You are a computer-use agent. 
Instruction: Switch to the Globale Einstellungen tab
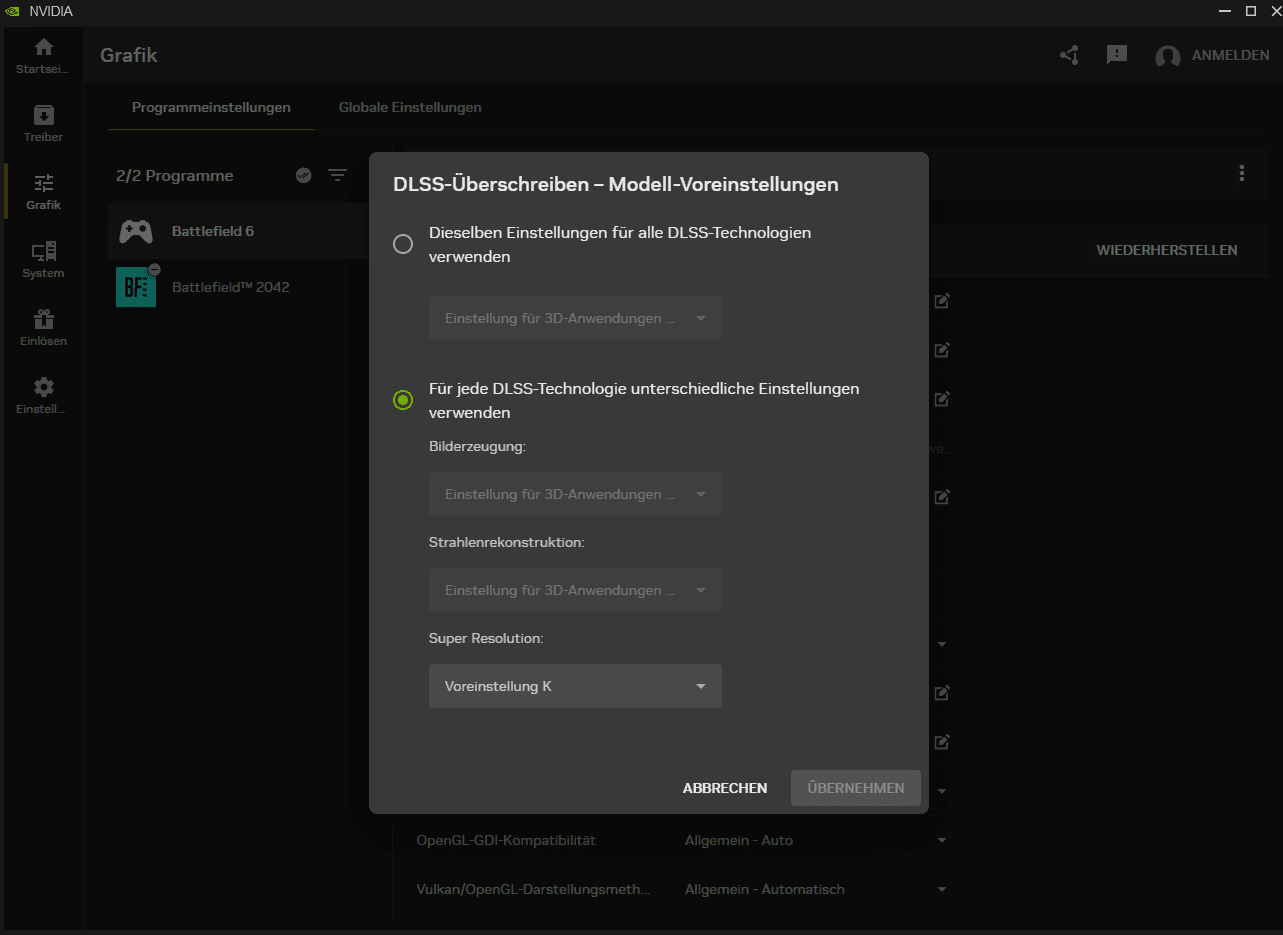click(410, 107)
